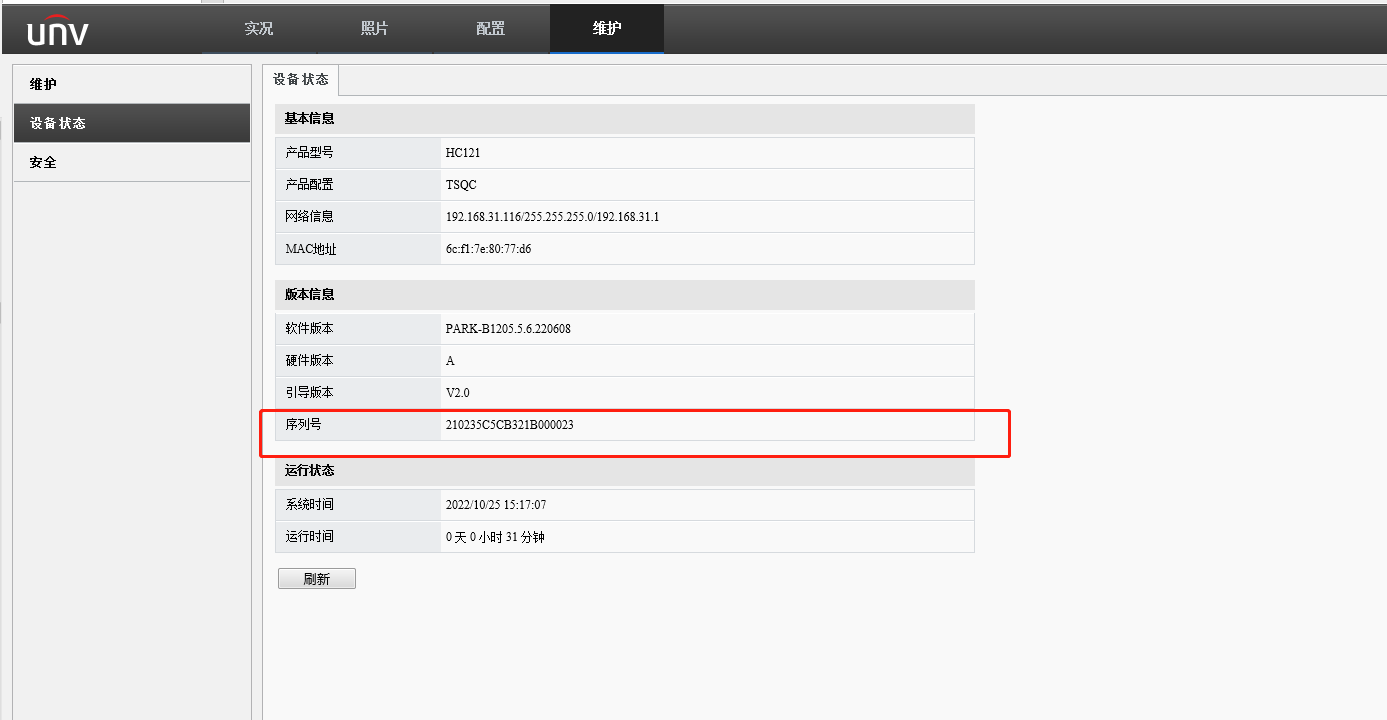Click the 引导版本 label
Viewport: 1387px width, 720px height.
pos(310,393)
